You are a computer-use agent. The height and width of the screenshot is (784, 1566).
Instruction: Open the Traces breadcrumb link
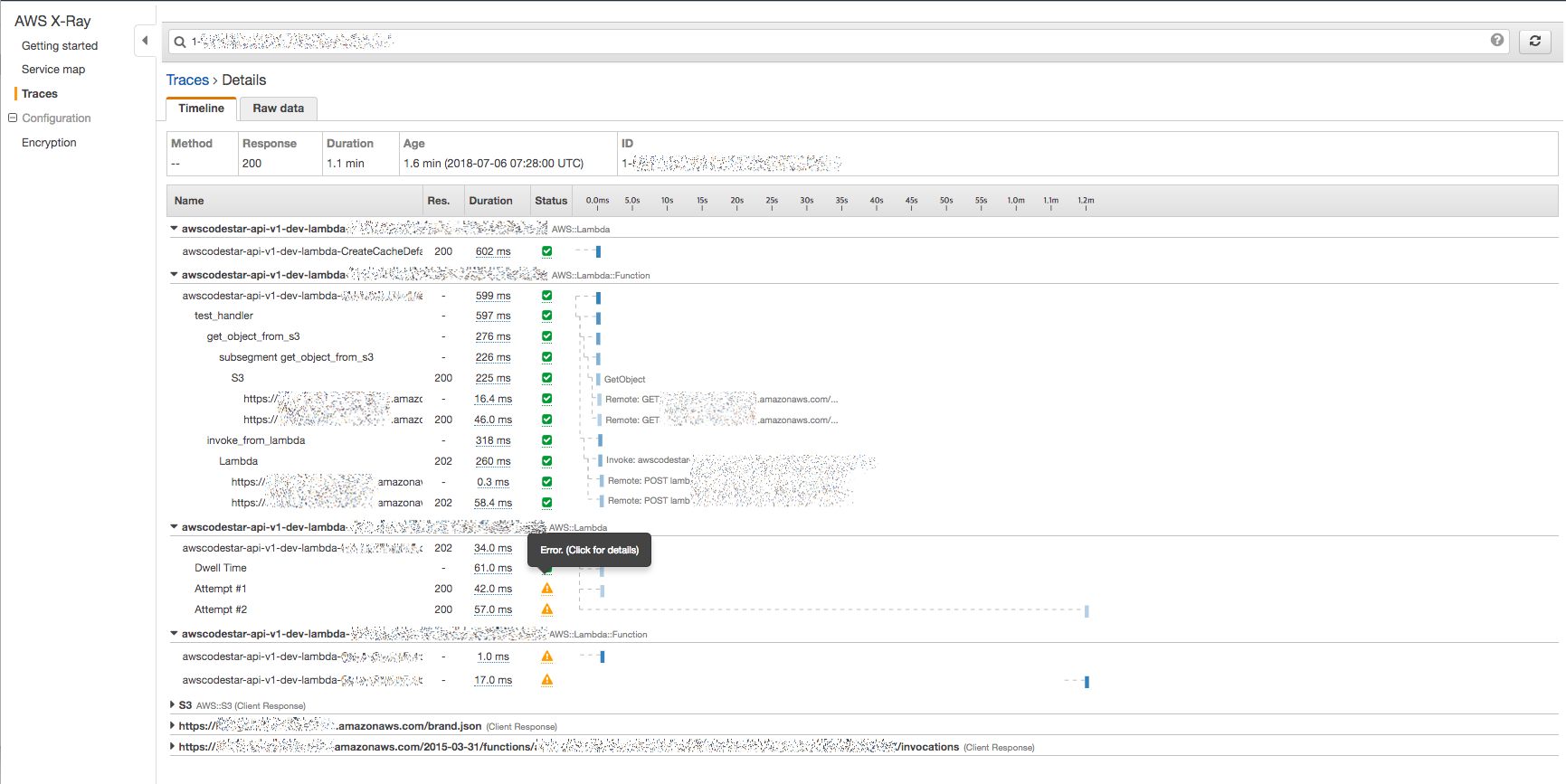pyautogui.click(x=187, y=80)
